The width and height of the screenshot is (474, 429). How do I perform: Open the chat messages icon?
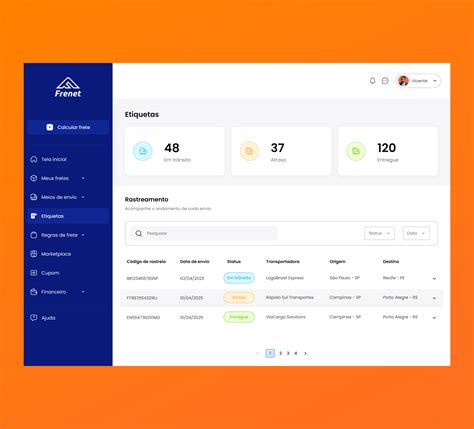pyautogui.click(x=385, y=81)
